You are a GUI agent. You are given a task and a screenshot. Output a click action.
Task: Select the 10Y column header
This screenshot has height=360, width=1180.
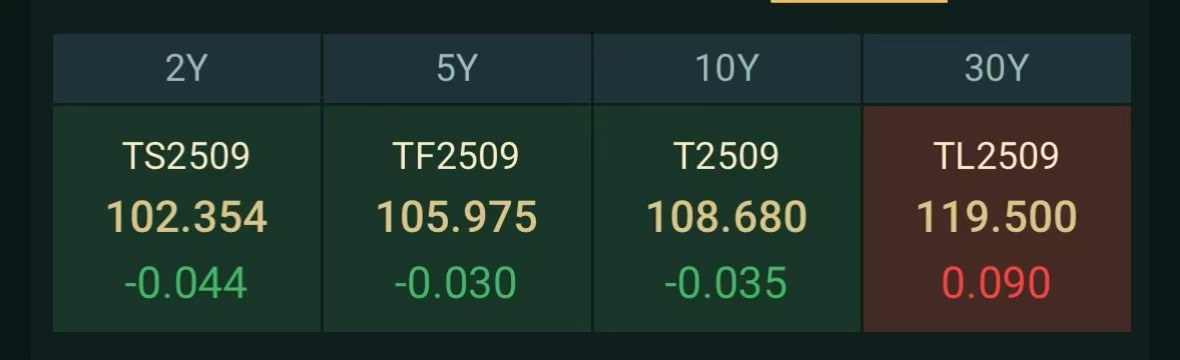coord(727,69)
